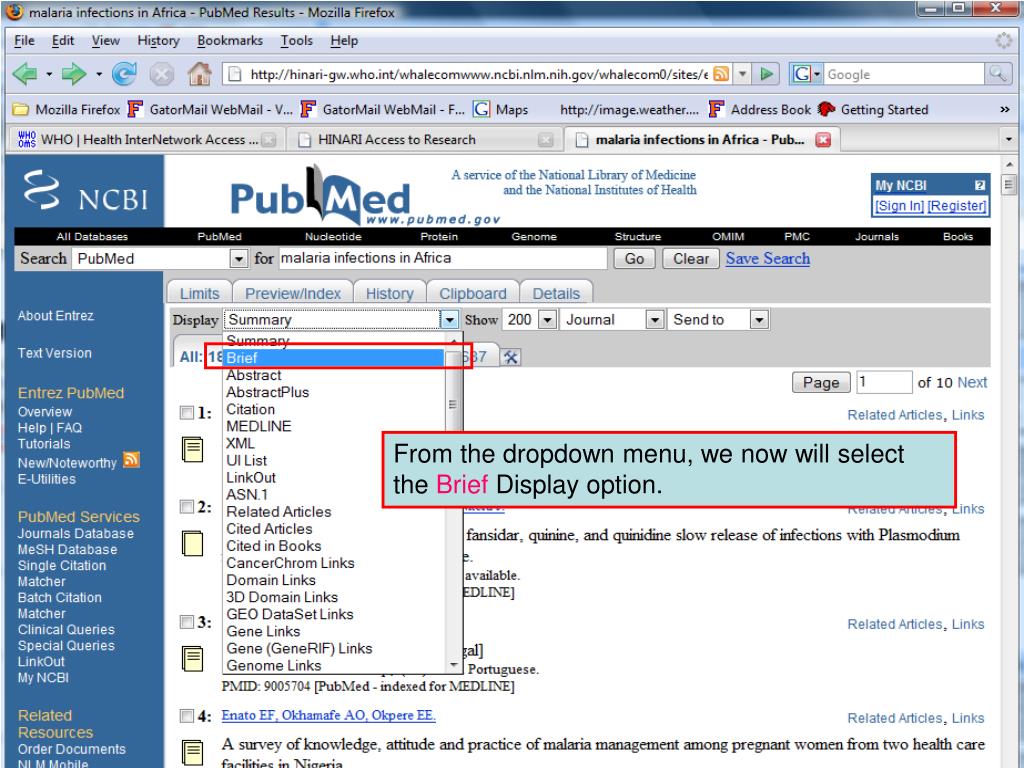Viewport: 1024px width, 768px height.
Task: Select Brief in the display list
Action: pos(334,358)
